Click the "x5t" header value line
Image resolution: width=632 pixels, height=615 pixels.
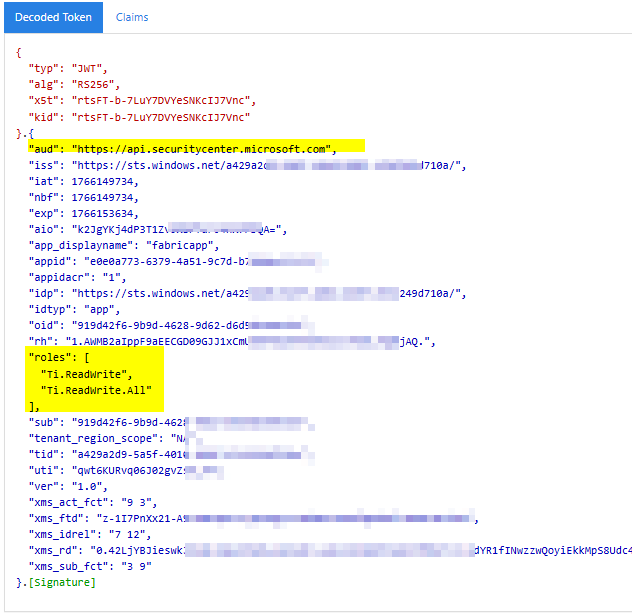142,101
